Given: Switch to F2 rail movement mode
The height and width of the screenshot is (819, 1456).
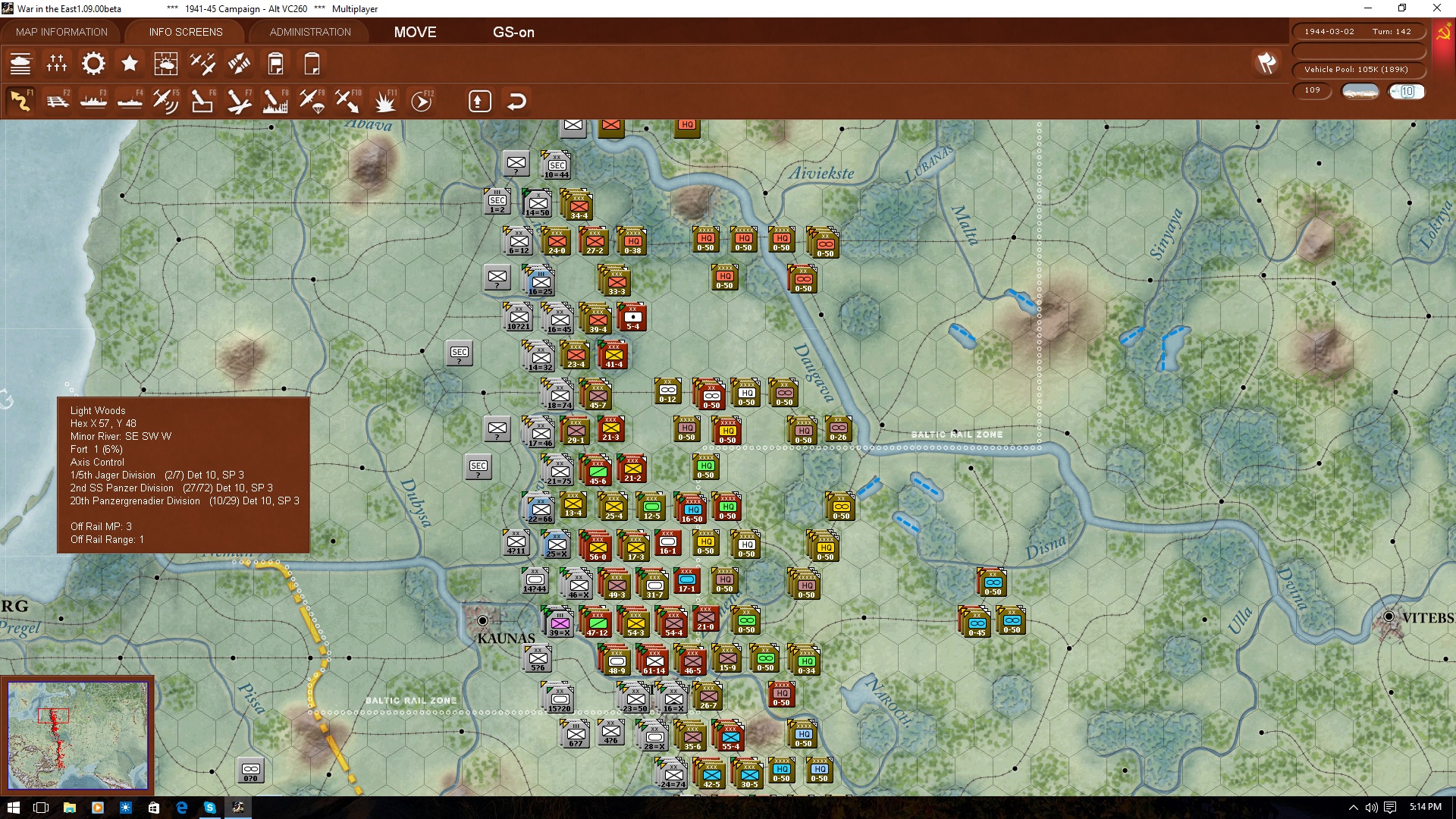Looking at the screenshot, I should tap(58, 99).
